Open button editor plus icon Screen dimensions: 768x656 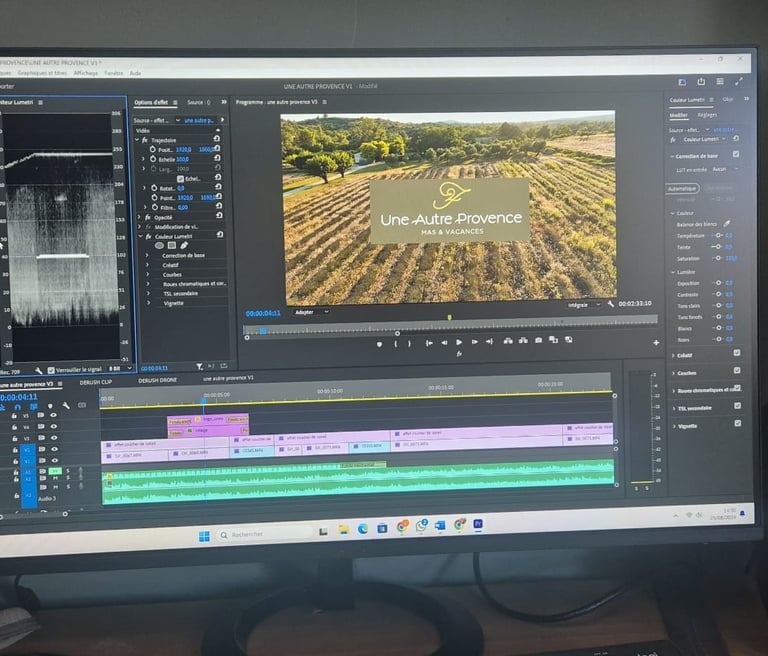[x=656, y=343]
